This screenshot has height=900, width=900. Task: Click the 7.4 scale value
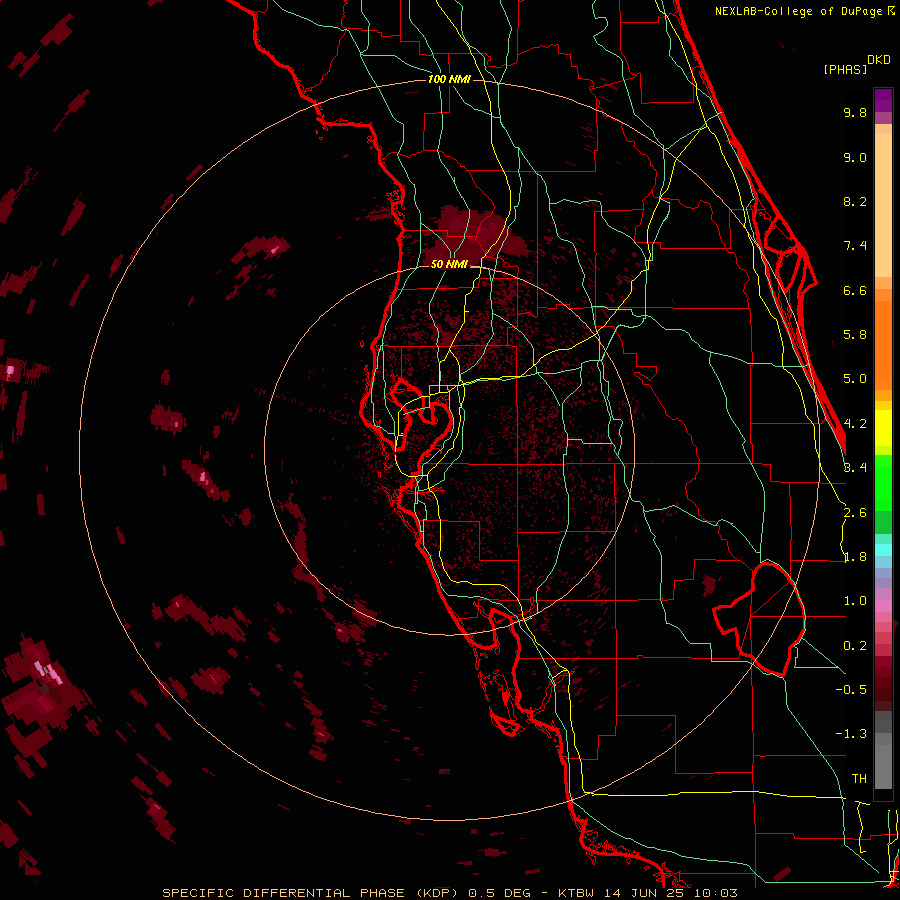pyautogui.click(x=855, y=246)
